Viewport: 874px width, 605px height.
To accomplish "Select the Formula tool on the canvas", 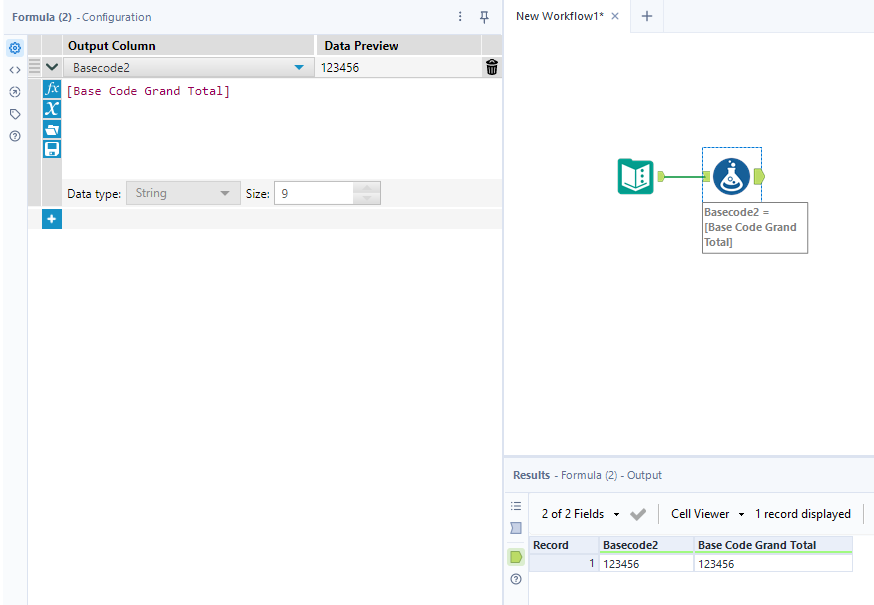I will 731,175.
